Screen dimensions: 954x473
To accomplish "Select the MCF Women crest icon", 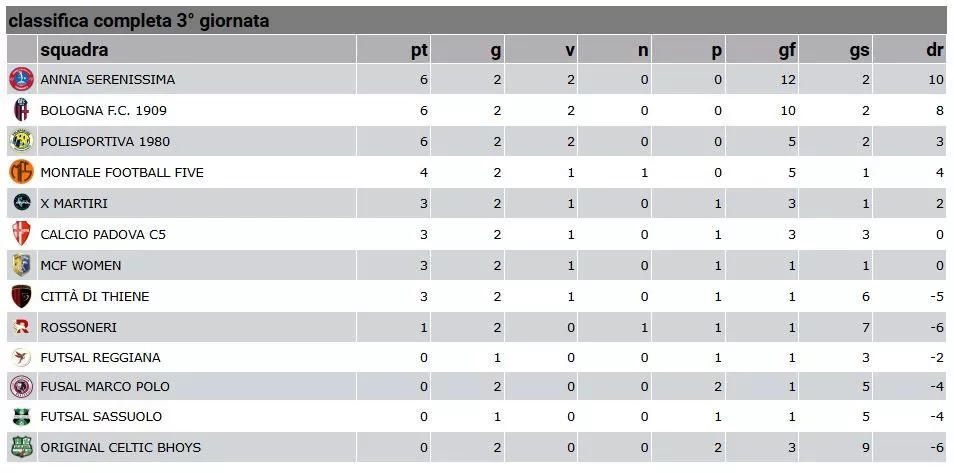I will (x=21, y=265).
